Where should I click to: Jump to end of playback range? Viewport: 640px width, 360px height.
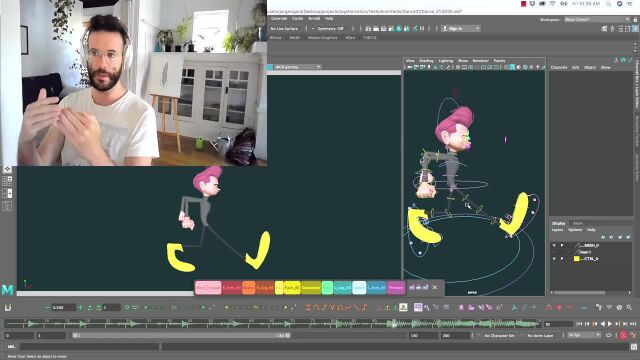[x=633, y=324]
